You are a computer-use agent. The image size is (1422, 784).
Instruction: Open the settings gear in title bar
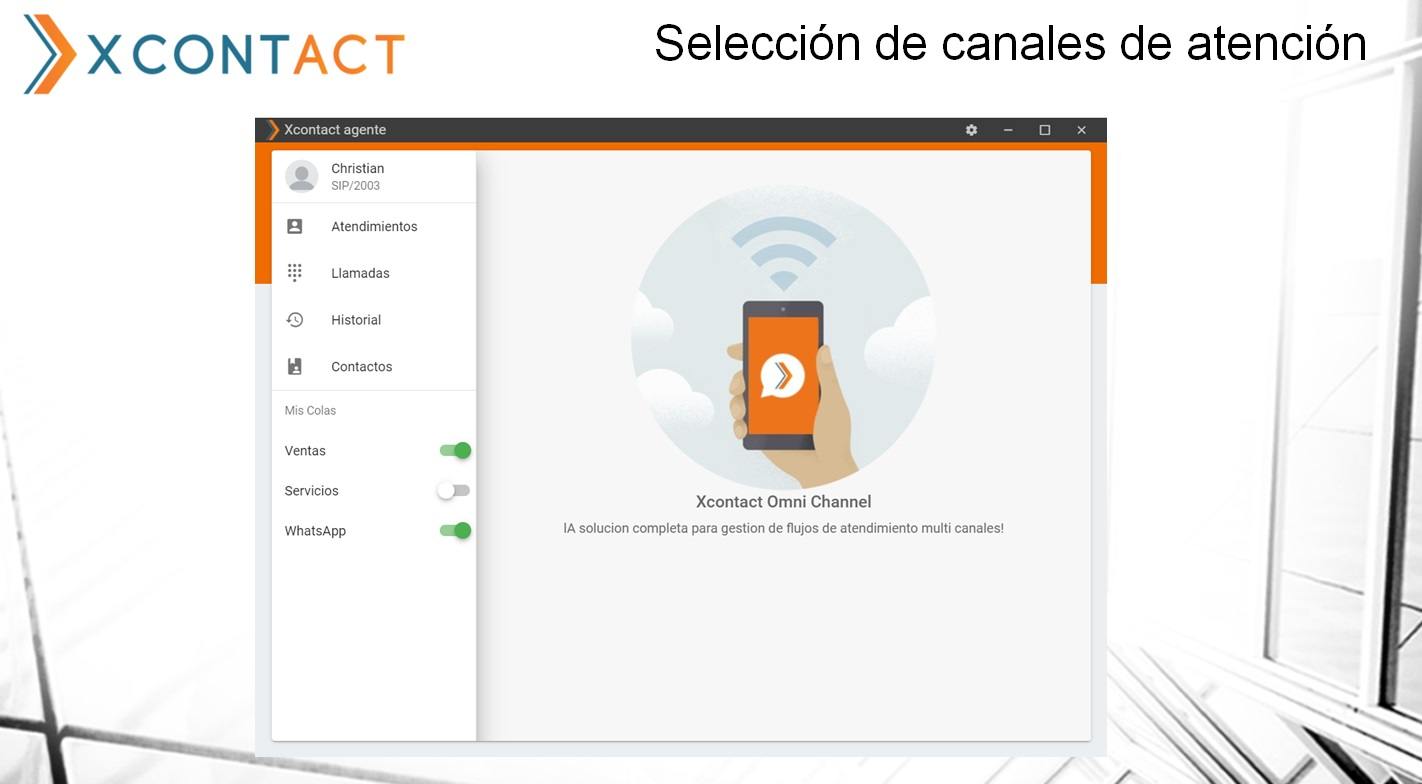coord(971,130)
